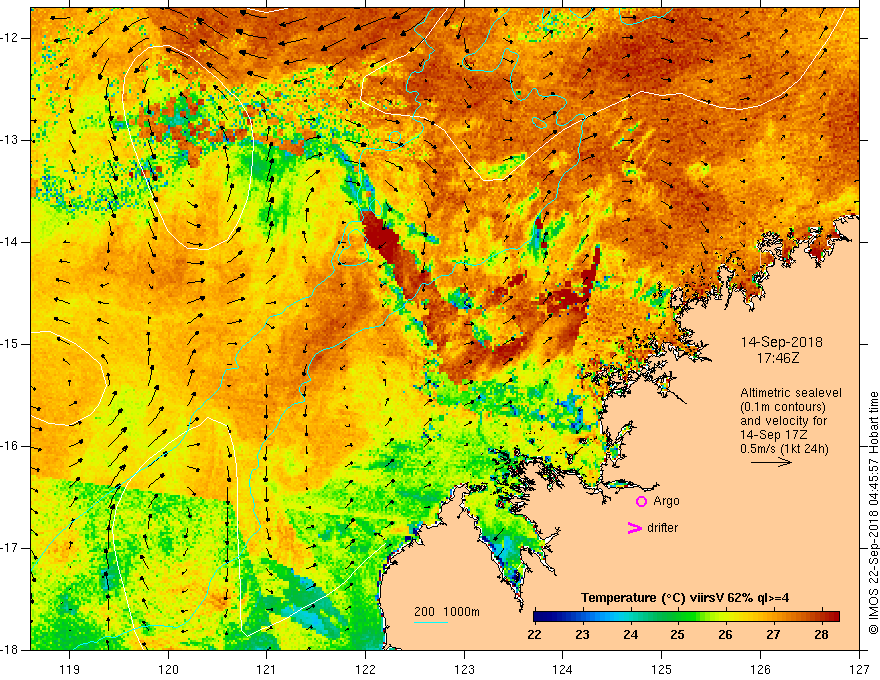Click the cyan 200 1000m isobath line sample
This screenshot has width=880, height=680.
431,622
